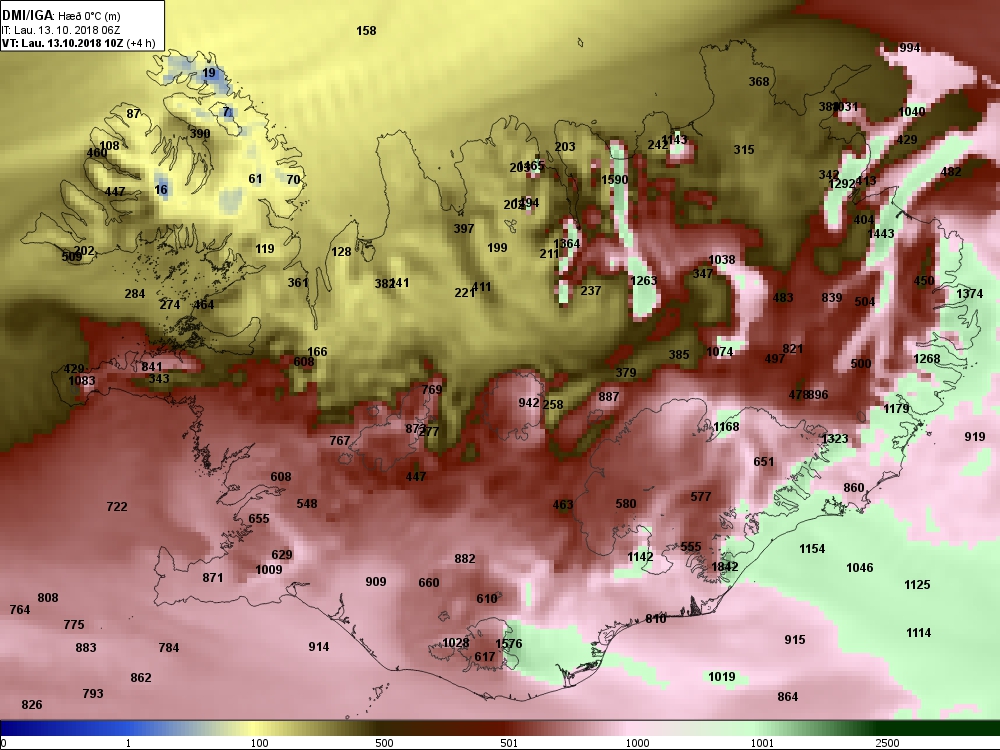Click the legend label 1001
The width and height of the screenshot is (1000, 750).
click(x=762, y=744)
